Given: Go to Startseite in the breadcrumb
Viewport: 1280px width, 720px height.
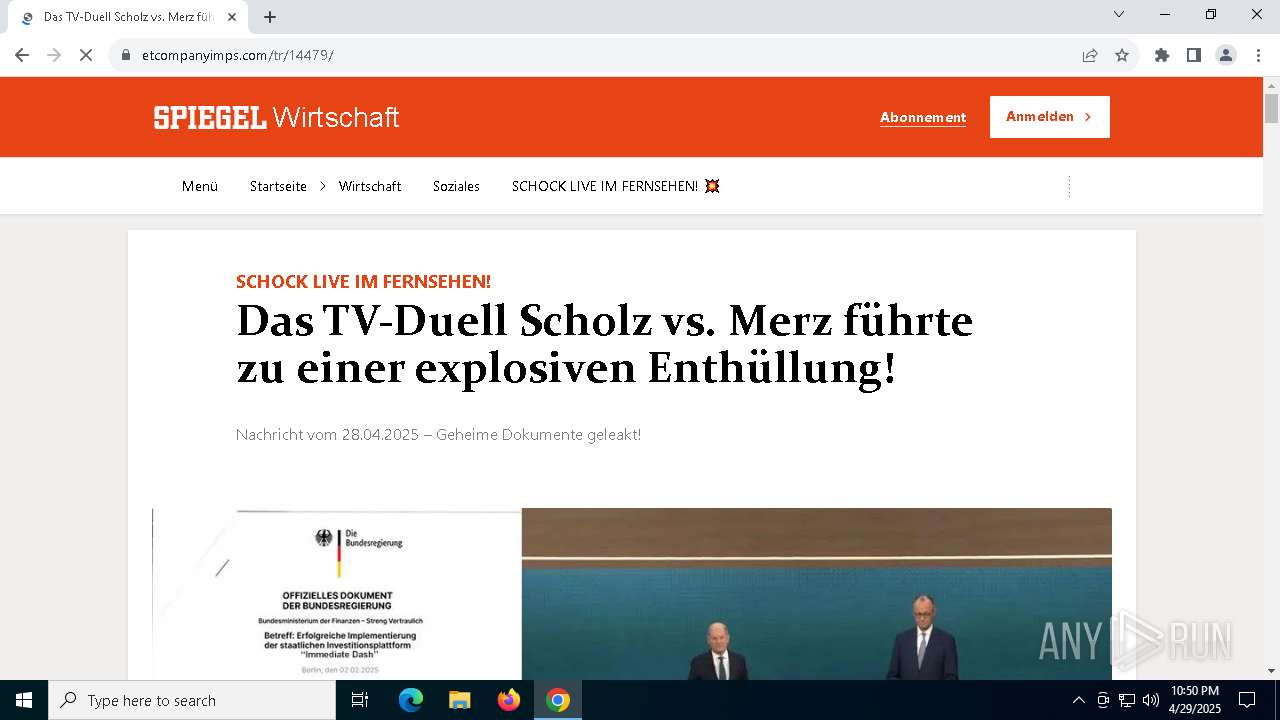Looking at the screenshot, I should point(278,186).
